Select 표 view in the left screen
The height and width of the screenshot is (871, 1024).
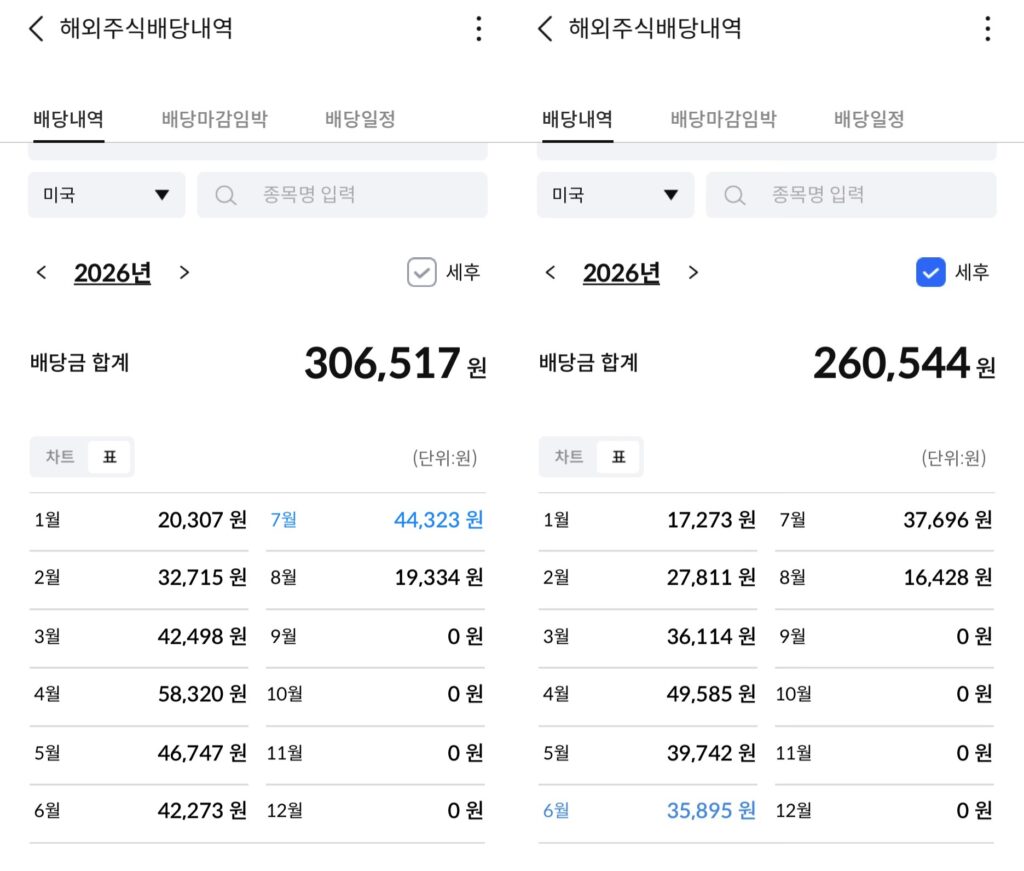[x=110, y=456]
